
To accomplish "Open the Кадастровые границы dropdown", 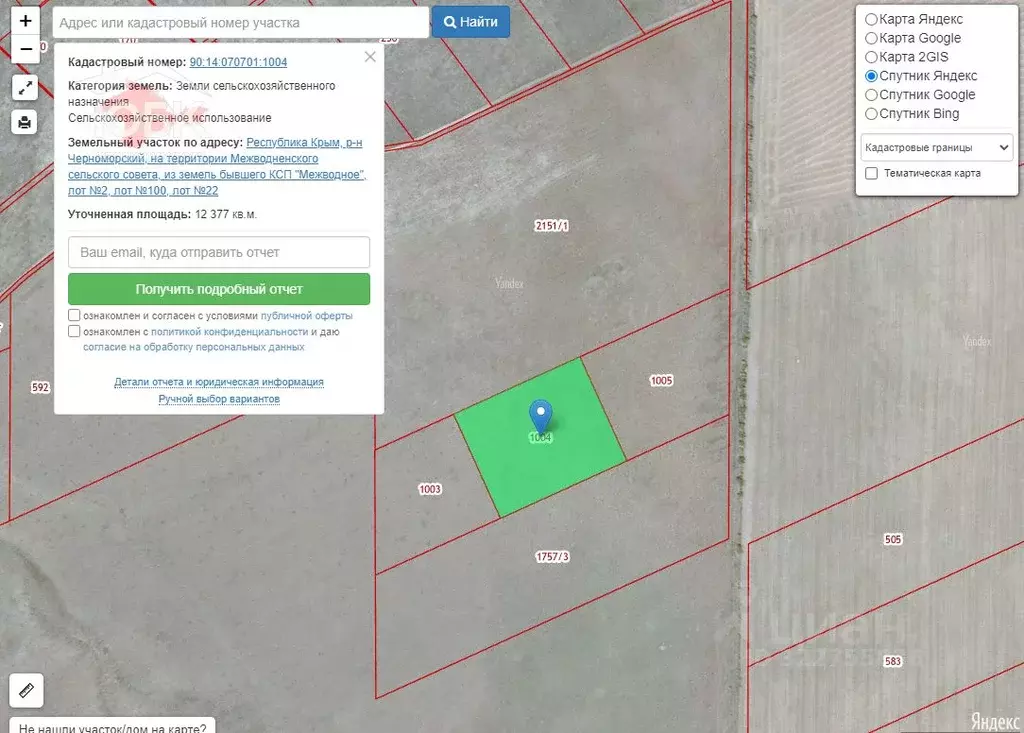I will pos(936,147).
